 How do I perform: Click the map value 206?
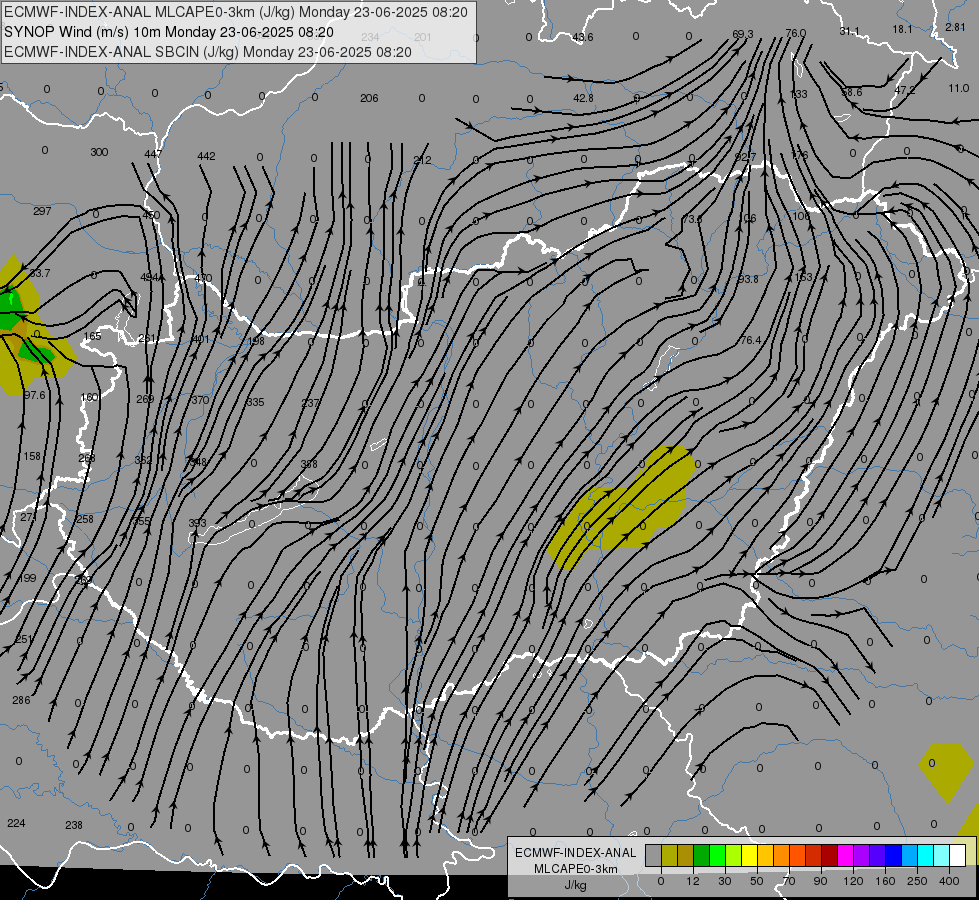click(369, 98)
